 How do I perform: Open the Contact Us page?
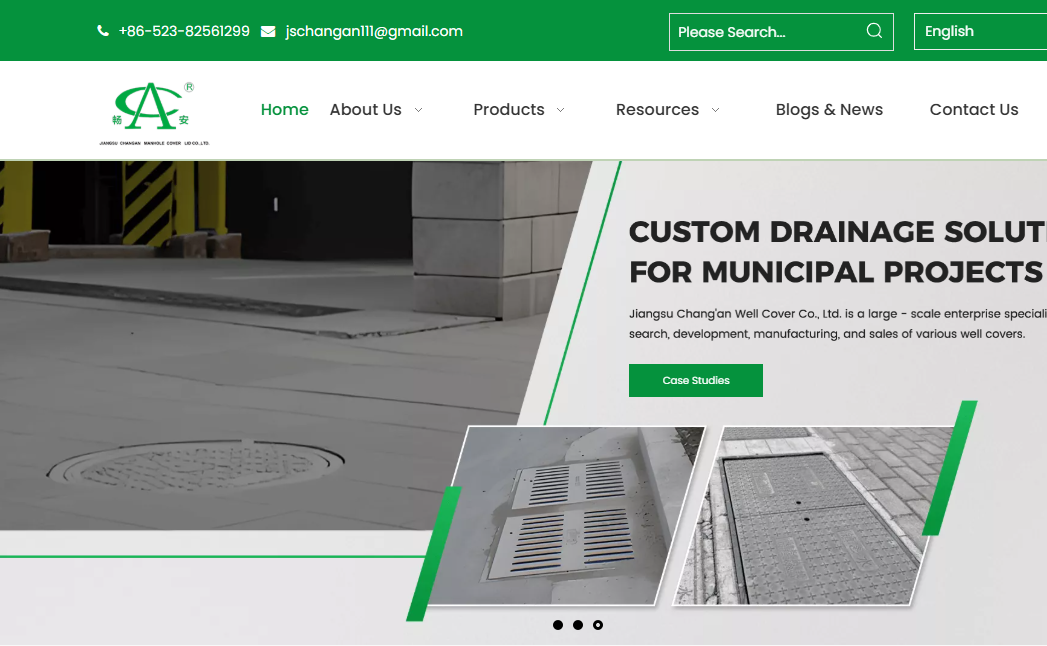pos(974,110)
